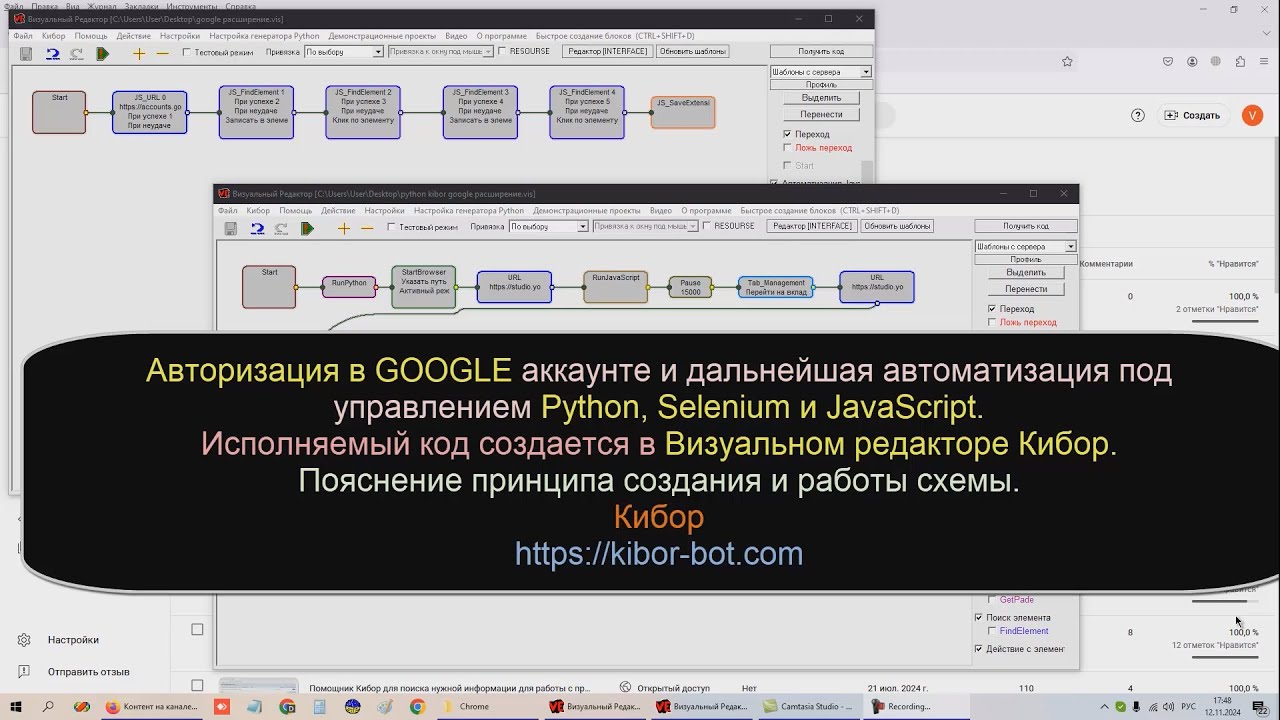The image size is (1280, 720).
Task: Open По выбору dropdown in back window
Action: pos(343,52)
